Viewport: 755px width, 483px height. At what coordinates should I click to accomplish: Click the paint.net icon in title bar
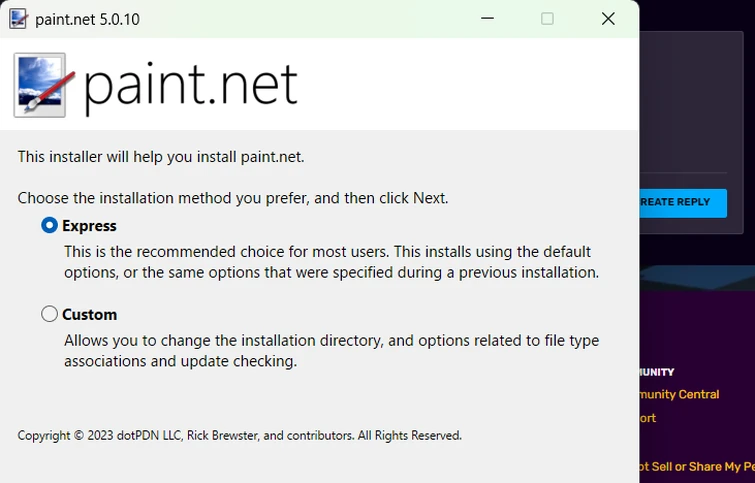(17, 19)
